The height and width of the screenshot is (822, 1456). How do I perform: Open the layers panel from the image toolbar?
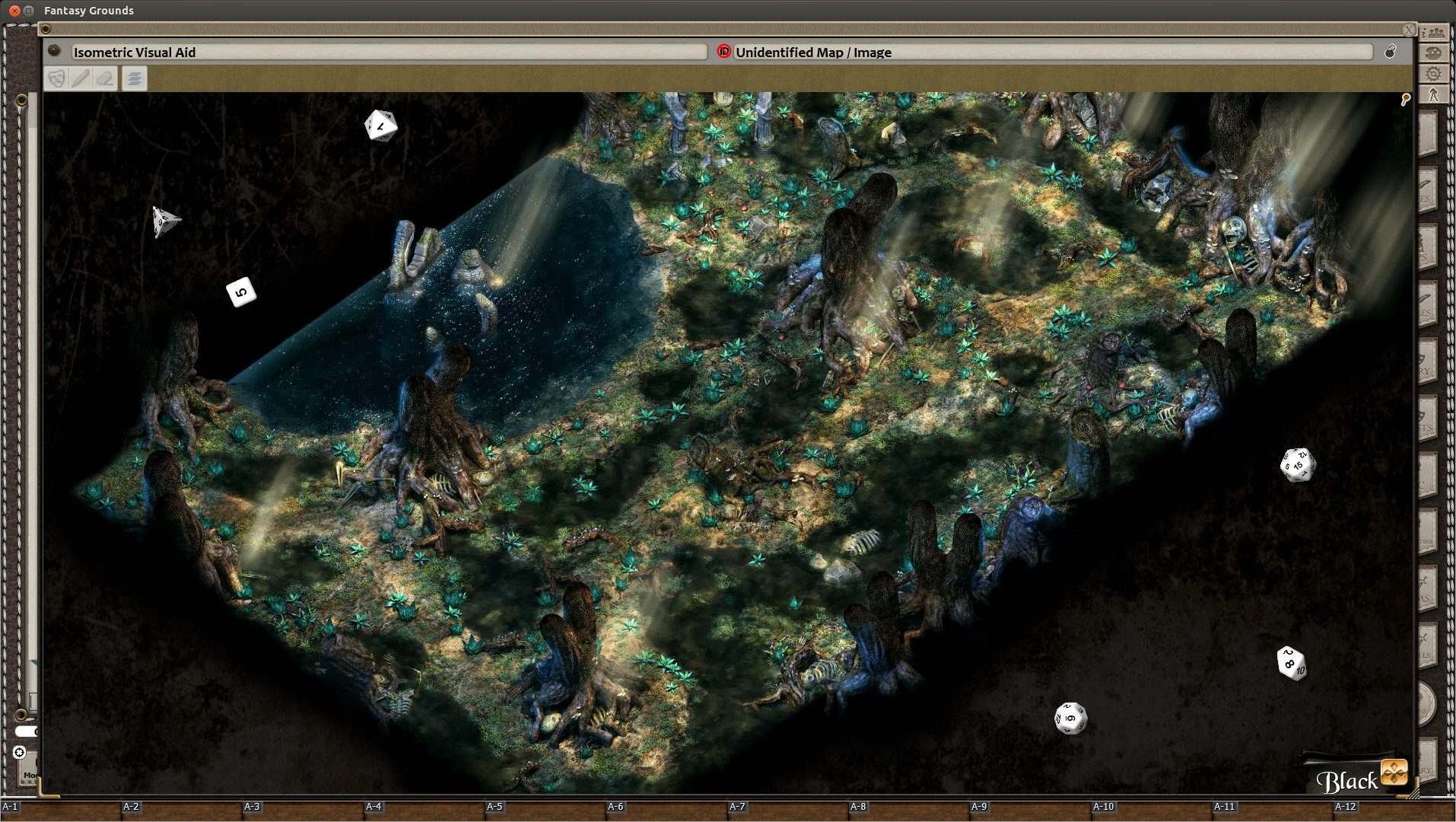134,78
